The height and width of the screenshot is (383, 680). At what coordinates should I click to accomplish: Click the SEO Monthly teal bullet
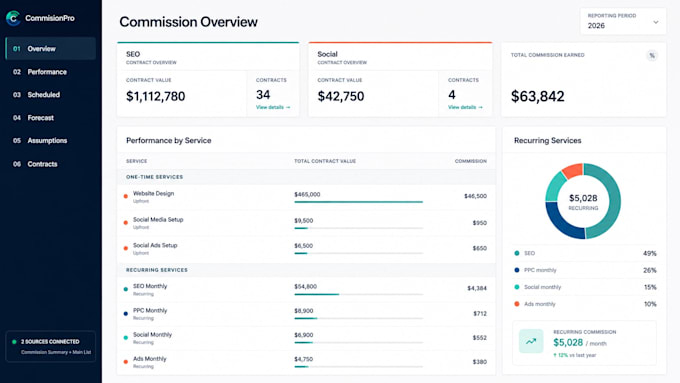126,289
